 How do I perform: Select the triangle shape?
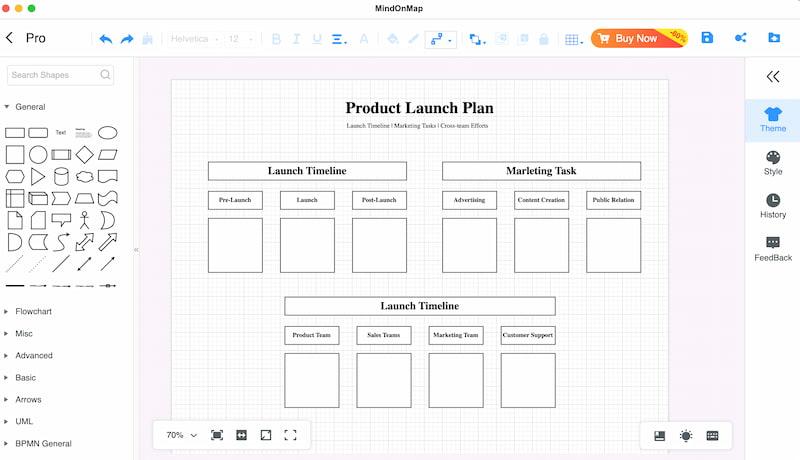point(38,176)
